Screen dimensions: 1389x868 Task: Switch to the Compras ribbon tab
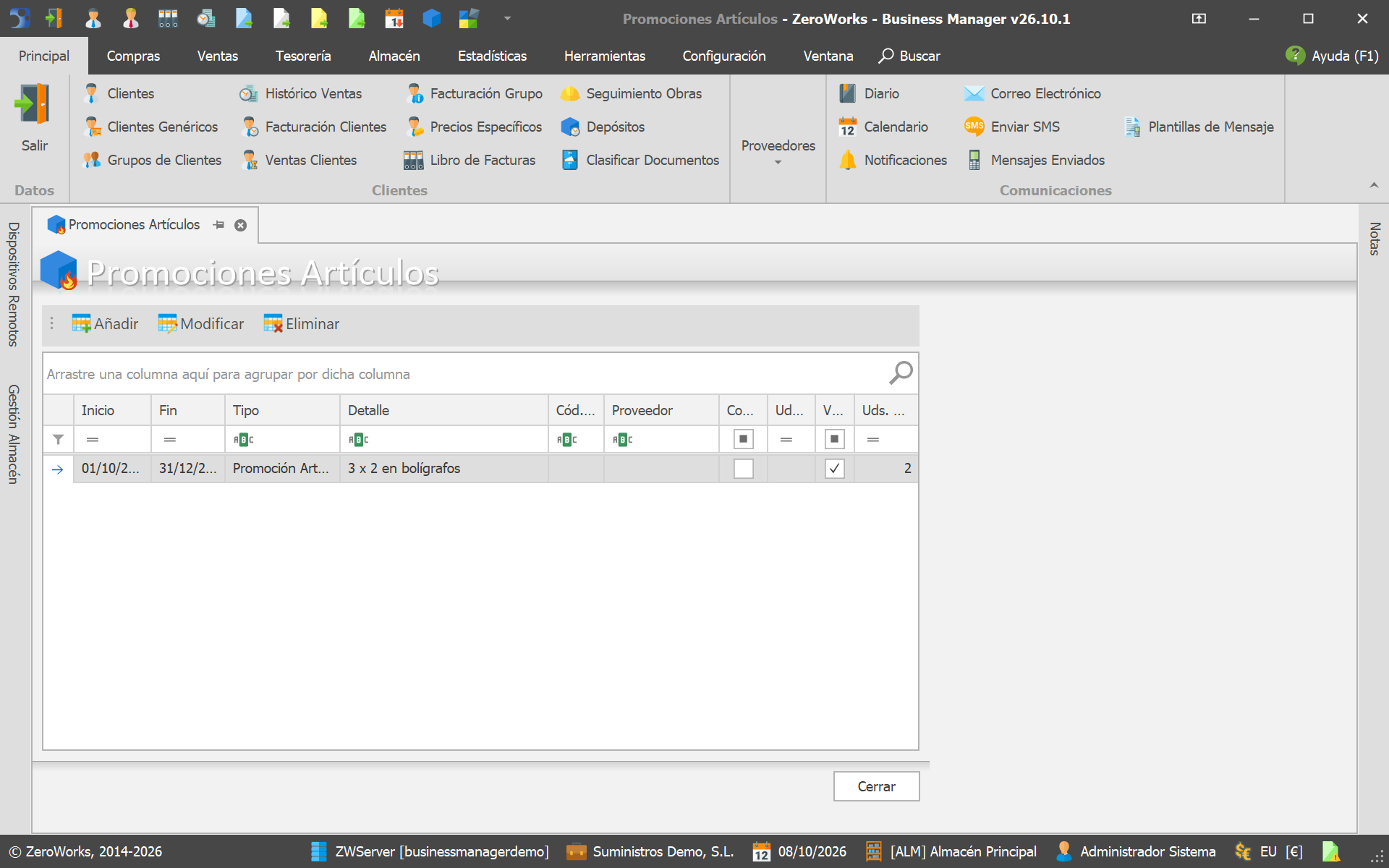coord(133,56)
